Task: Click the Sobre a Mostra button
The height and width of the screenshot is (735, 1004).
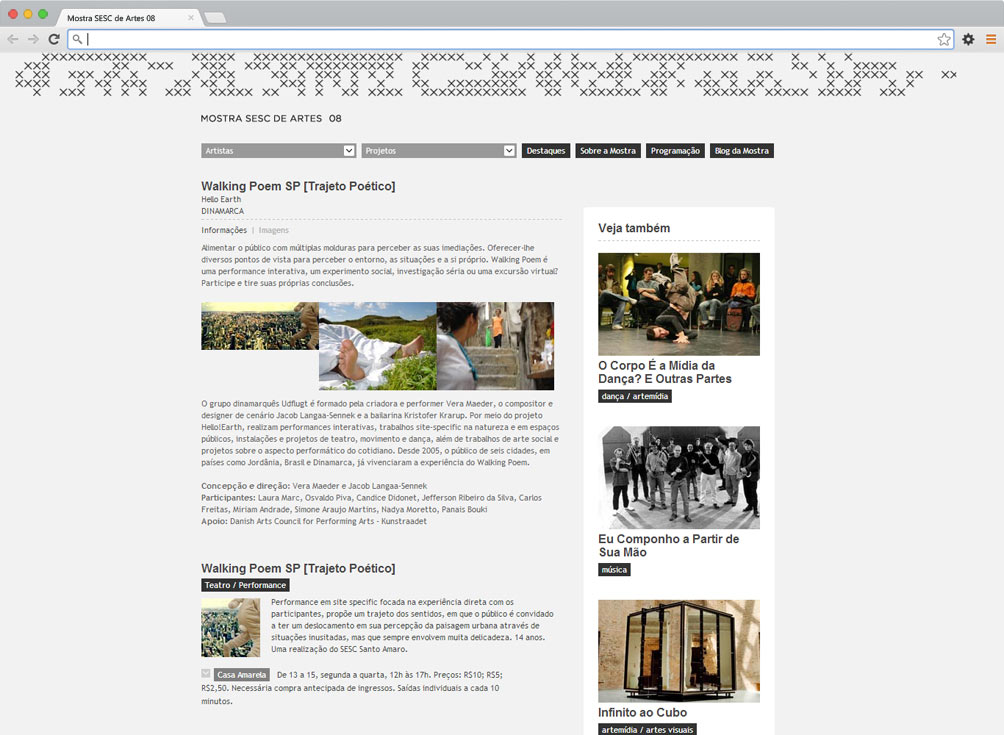Action: click(608, 151)
